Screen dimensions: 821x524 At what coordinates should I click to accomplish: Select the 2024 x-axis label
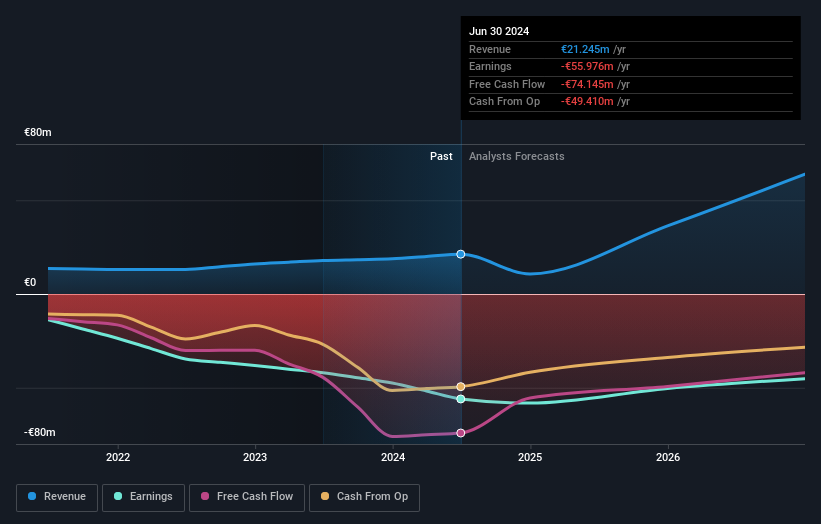(x=393, y=457)
